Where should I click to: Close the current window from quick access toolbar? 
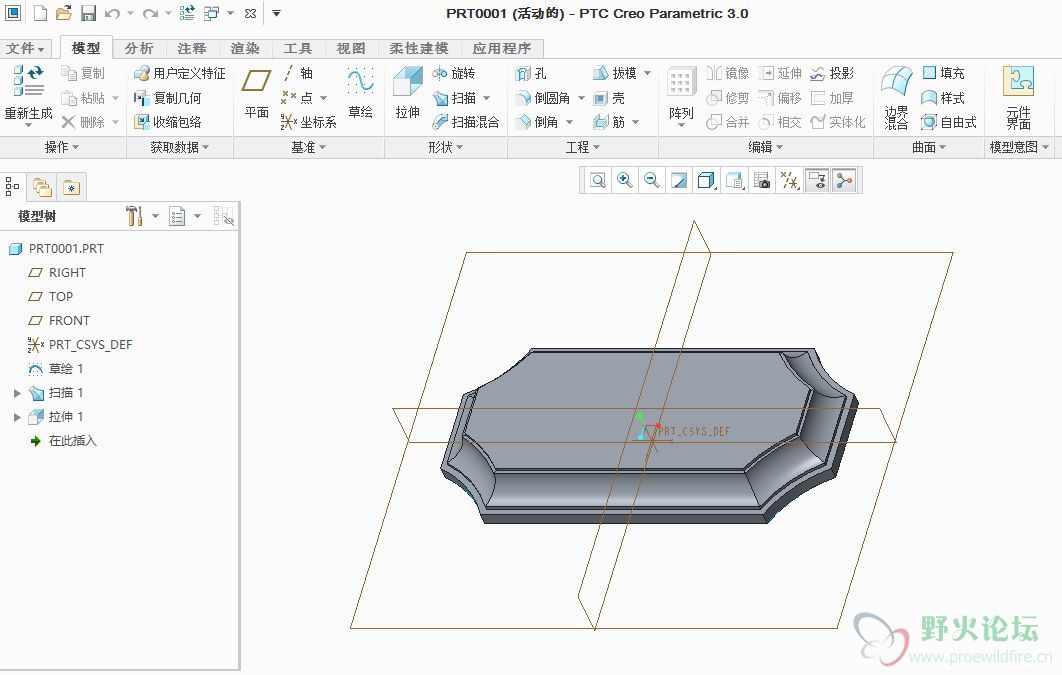(250, 13)
